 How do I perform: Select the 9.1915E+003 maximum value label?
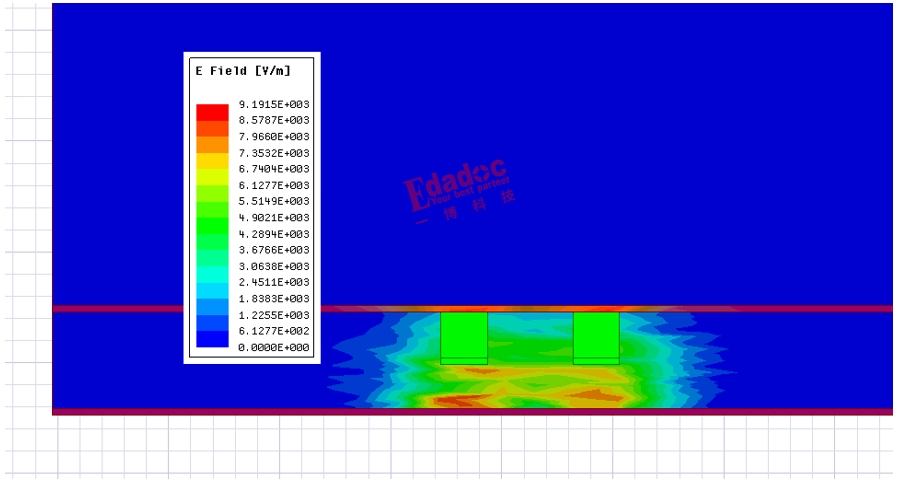(273, 104)
